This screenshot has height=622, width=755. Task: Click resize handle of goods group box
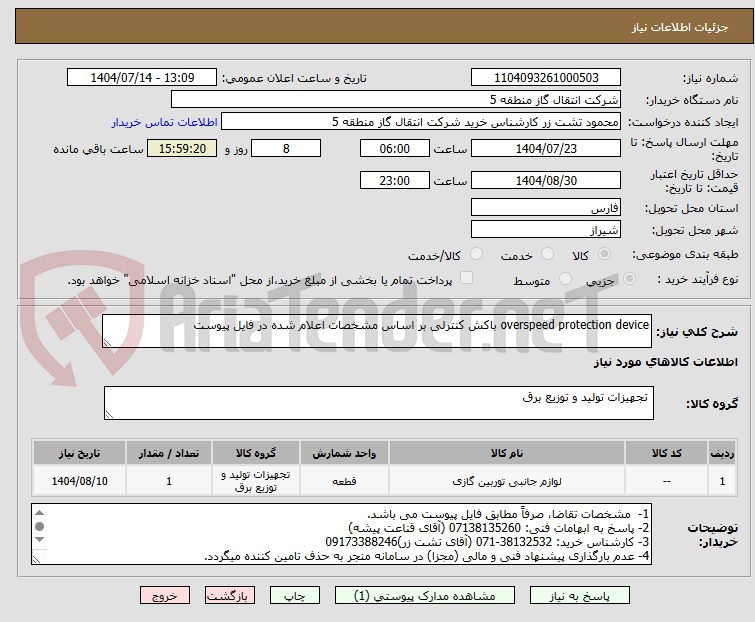tap(109, 415)
